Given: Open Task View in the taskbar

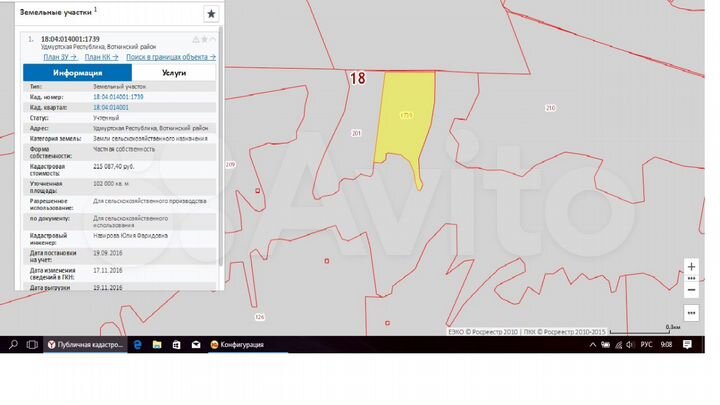Looking at the screenshot, I should click(32, 344).
